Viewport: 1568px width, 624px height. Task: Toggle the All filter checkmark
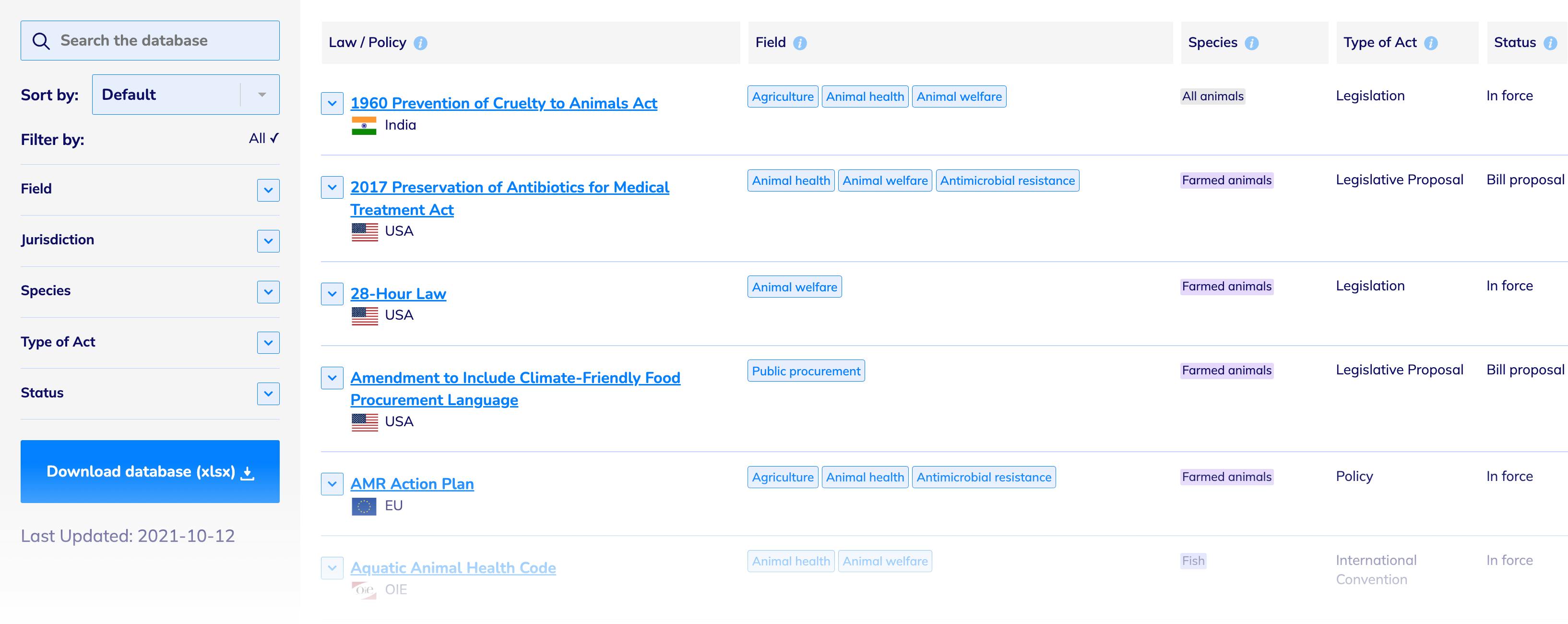pos(263,139)
